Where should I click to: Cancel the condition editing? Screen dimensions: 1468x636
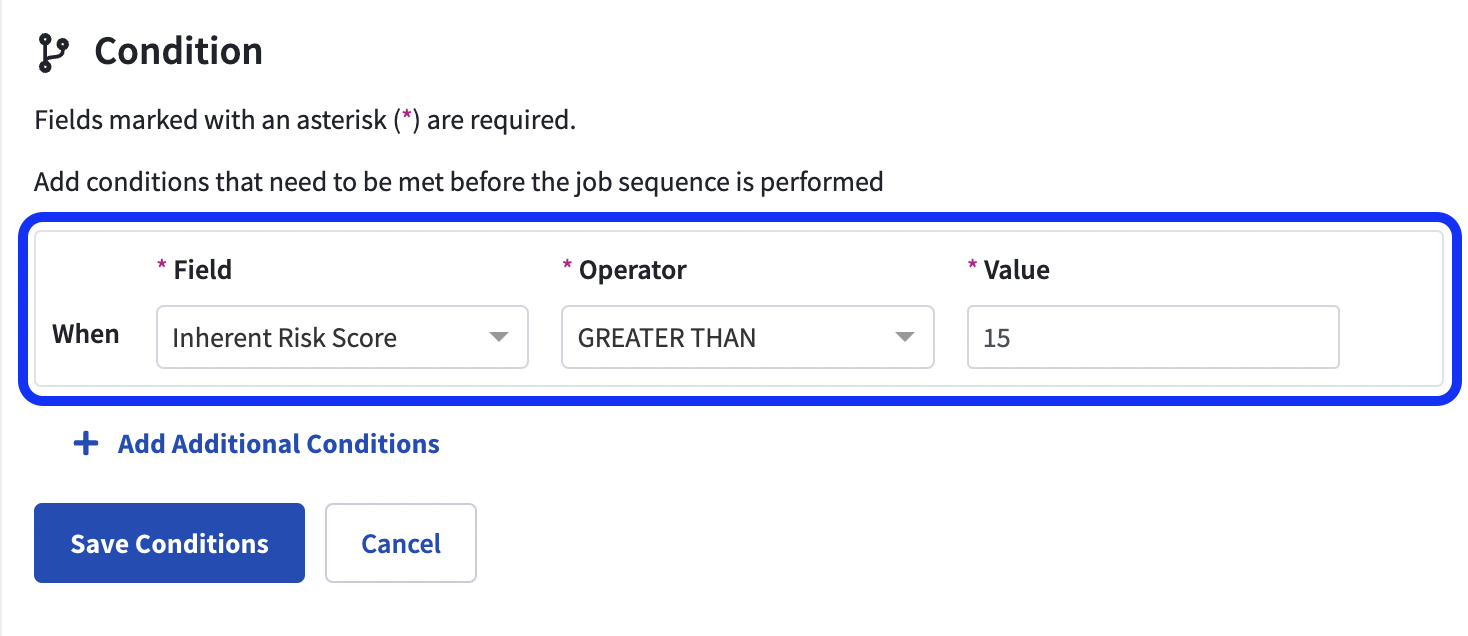pyautogui.click(x=401, y=543)
